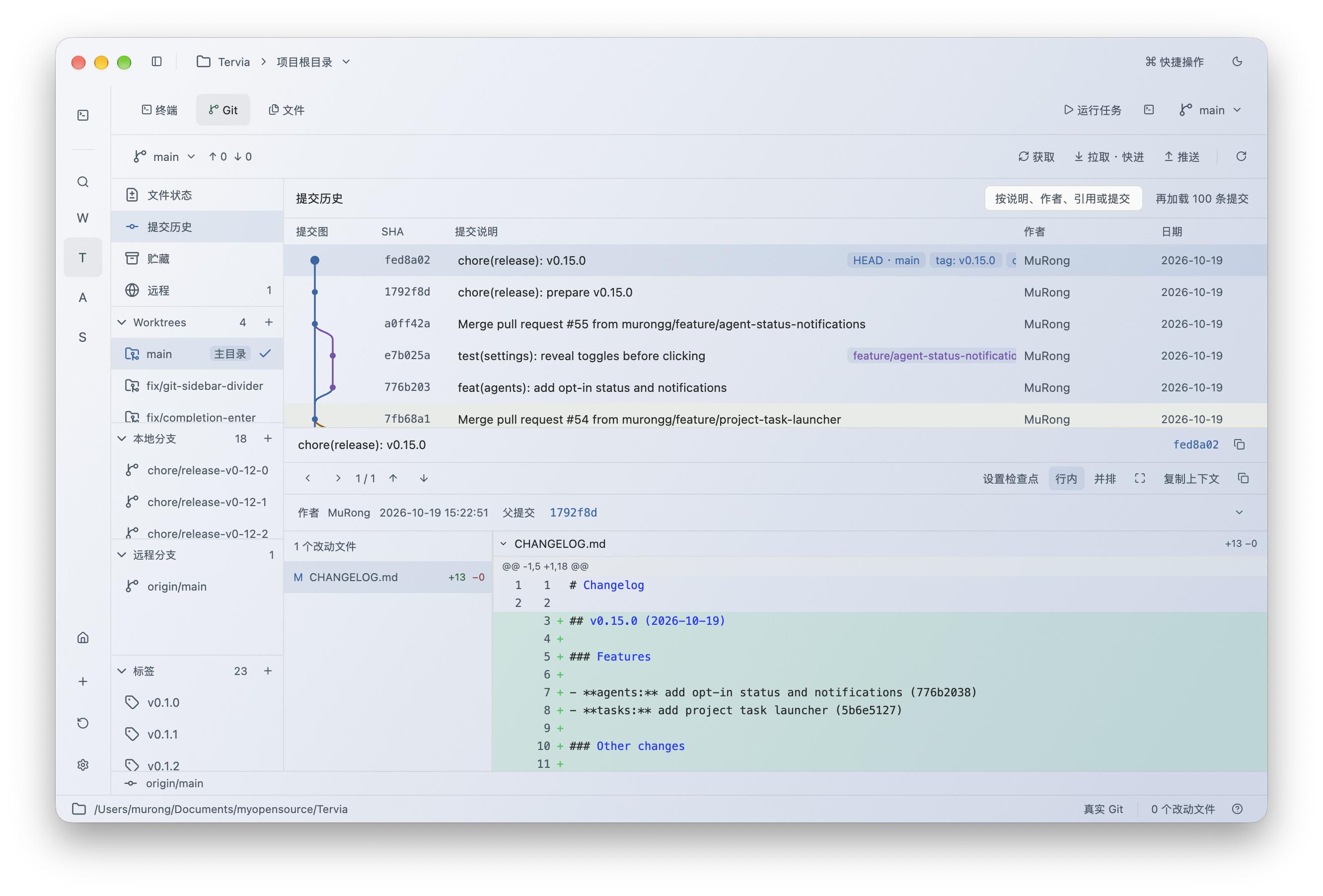Open home icon in left rail
Screen dimensions: 1323x896
tap(83, 638)
